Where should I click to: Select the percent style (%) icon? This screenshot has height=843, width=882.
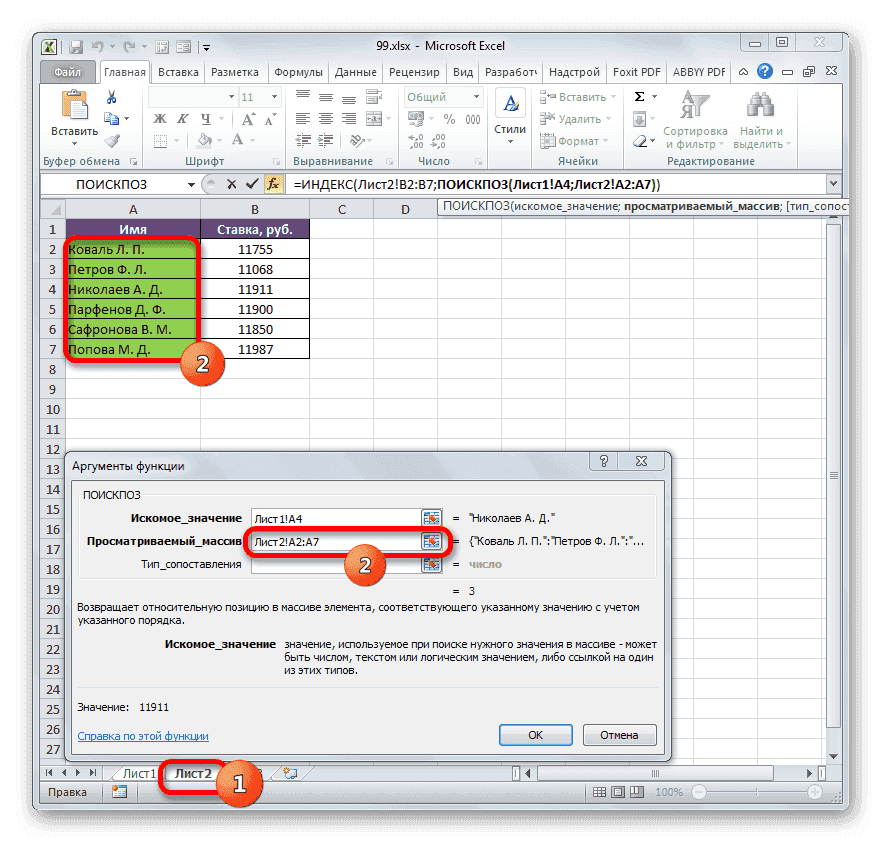pyautogui.click(x=449, y=119)
